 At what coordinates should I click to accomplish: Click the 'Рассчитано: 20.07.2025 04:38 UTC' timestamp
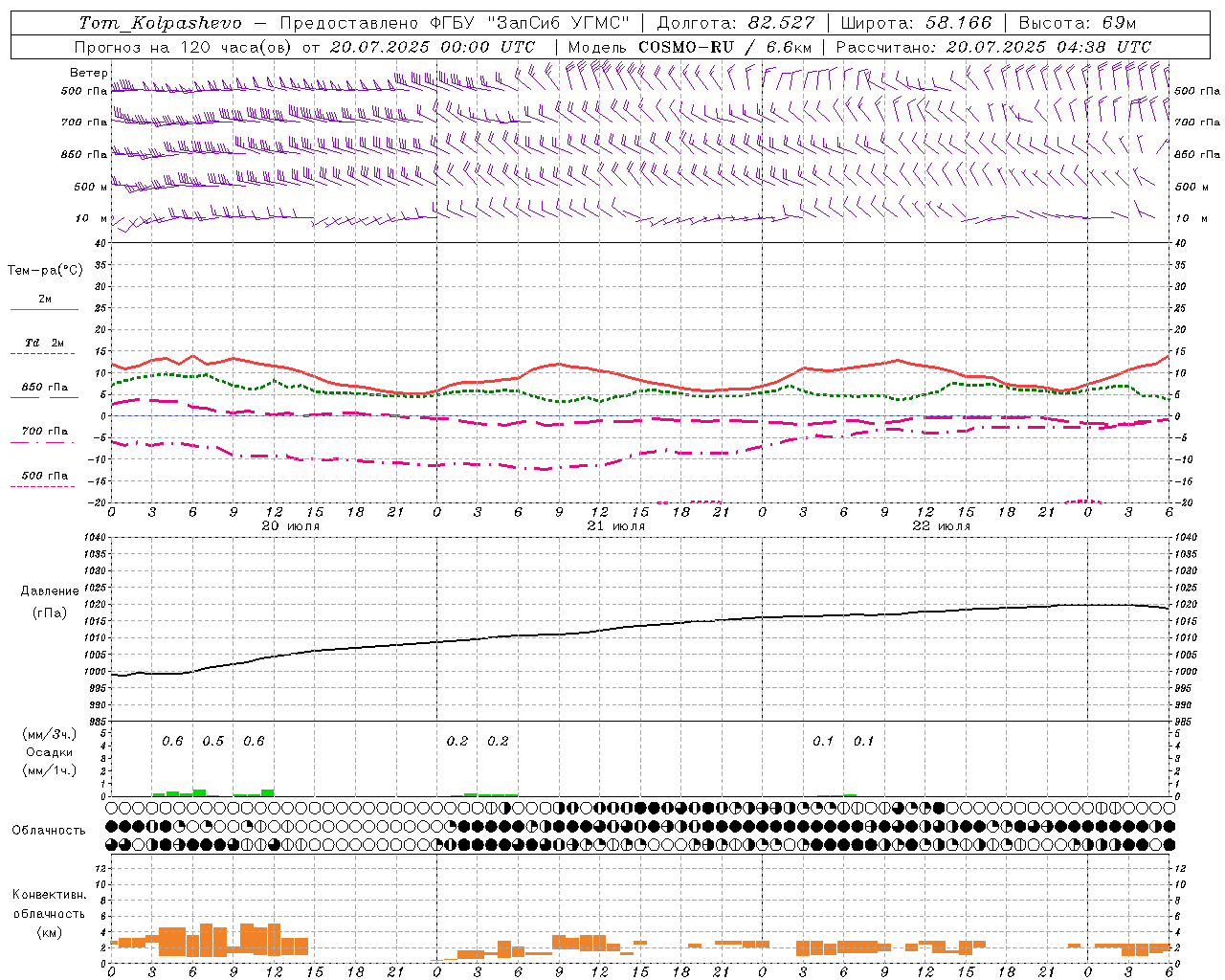[x=993, y=47]
